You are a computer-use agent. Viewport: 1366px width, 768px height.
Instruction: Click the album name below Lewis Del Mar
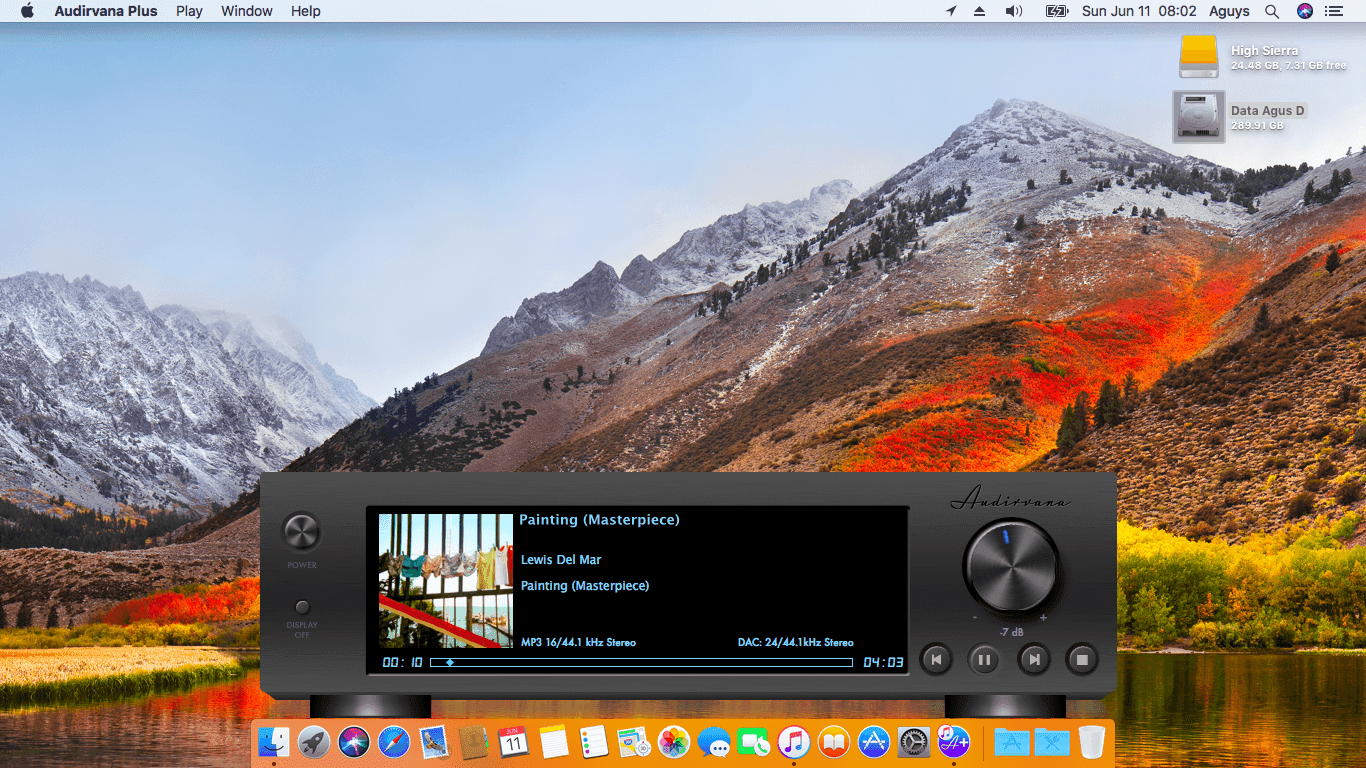click(x=585, y=586)
